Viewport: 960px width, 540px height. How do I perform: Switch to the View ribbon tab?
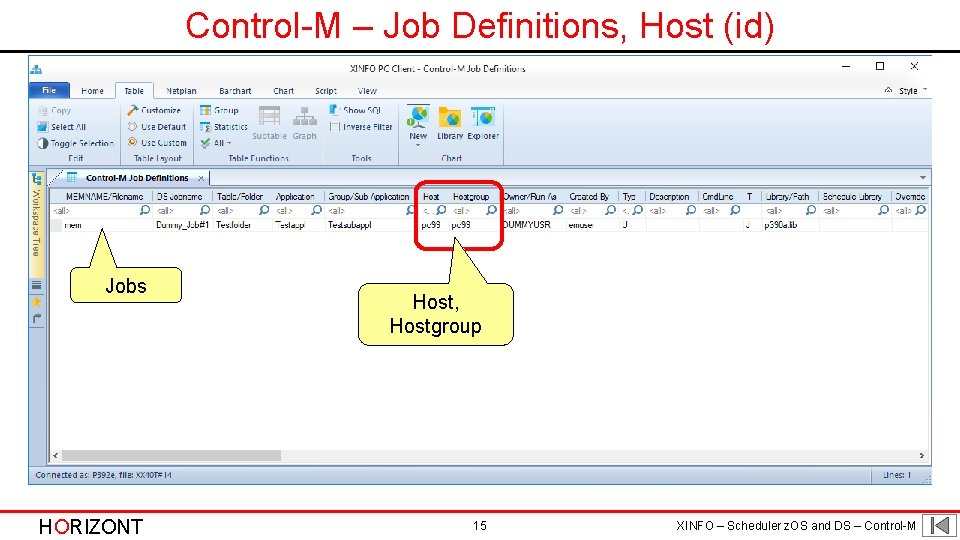[x=367, y=91]
